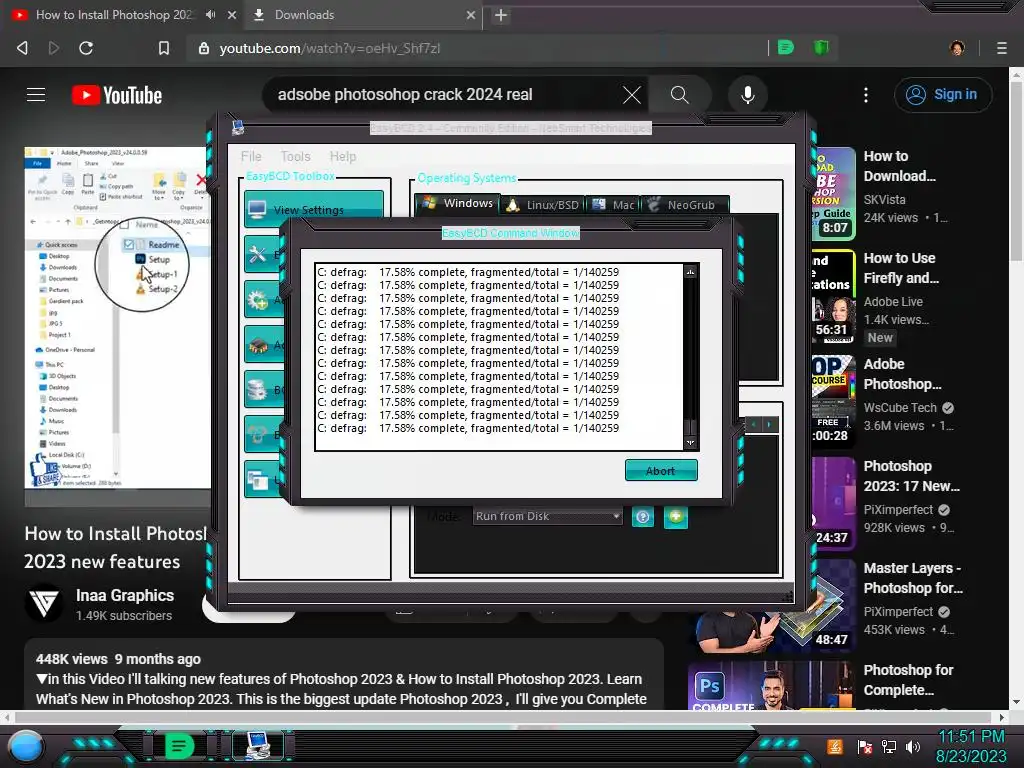Click the left arrow in EasyBCD panel
The width and height of the screenshot is (1024, 768).
coord(754,424)
